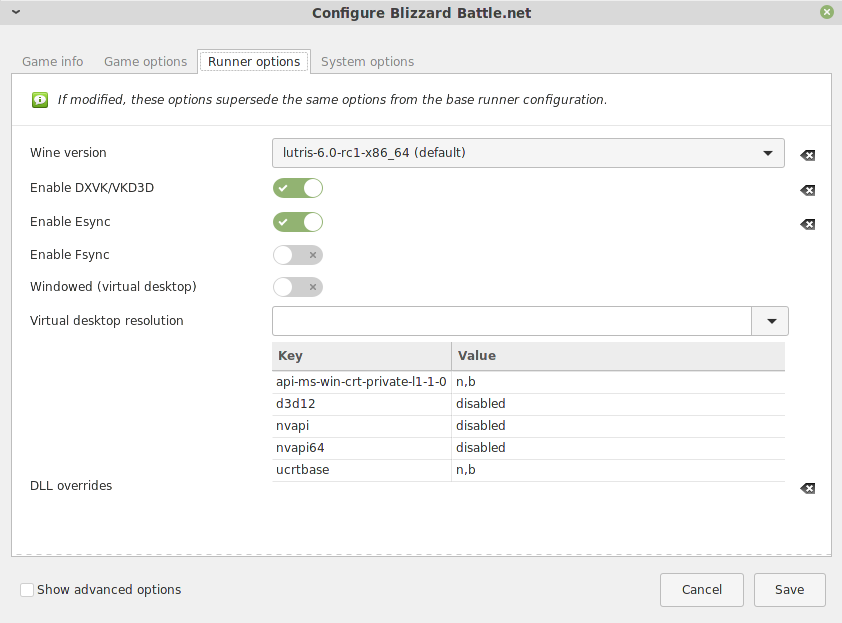
Task: Reset the Wine version option
Action: [807, 155]
